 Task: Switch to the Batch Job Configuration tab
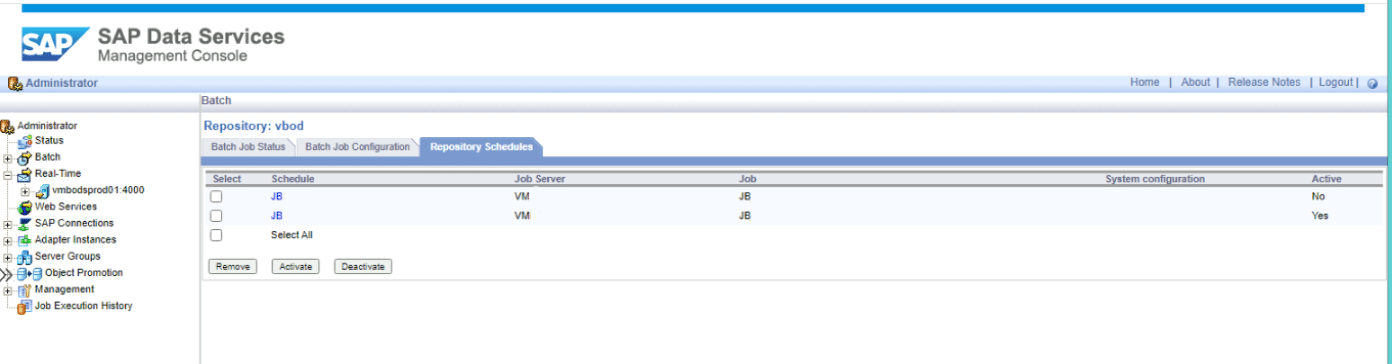(x=357, y=147)
